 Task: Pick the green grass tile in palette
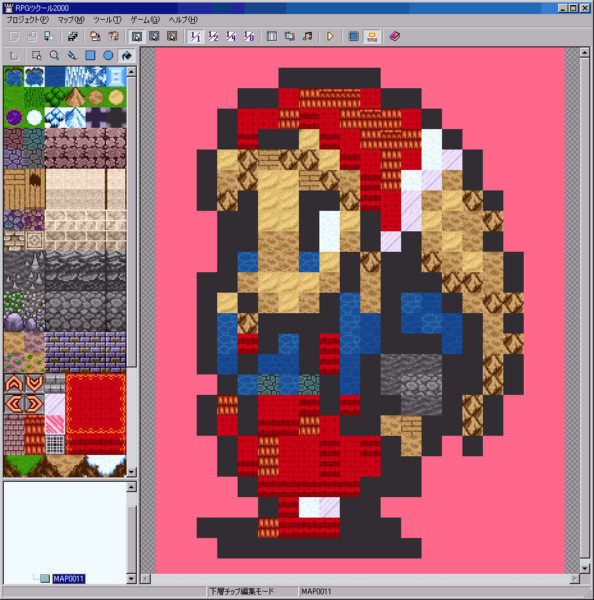click(x=14, y=97)
